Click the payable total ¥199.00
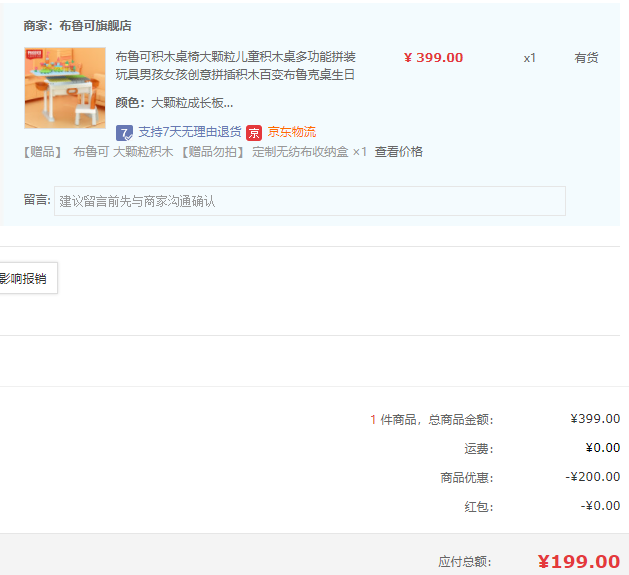 pos(579,562)
